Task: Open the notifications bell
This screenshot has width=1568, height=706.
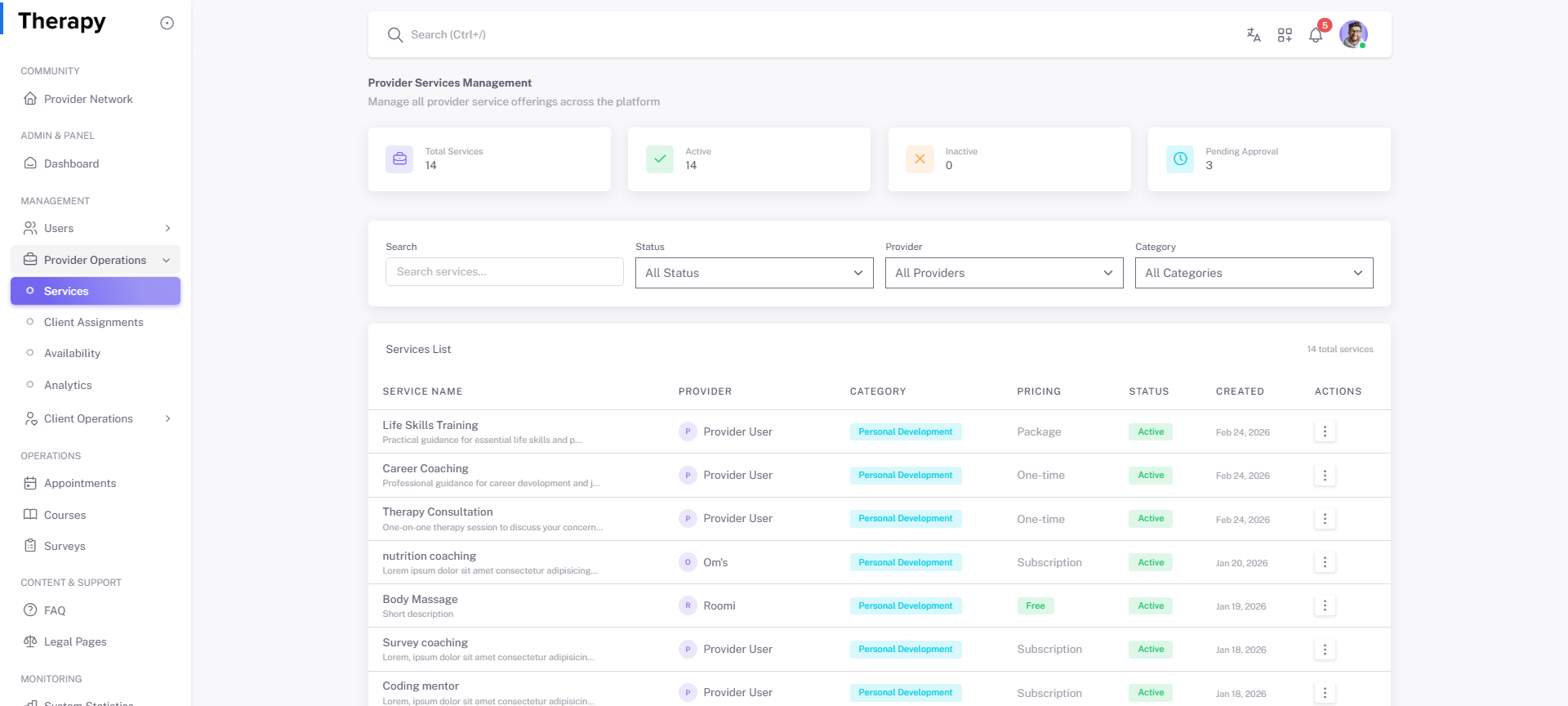Action: point(1316,34)
